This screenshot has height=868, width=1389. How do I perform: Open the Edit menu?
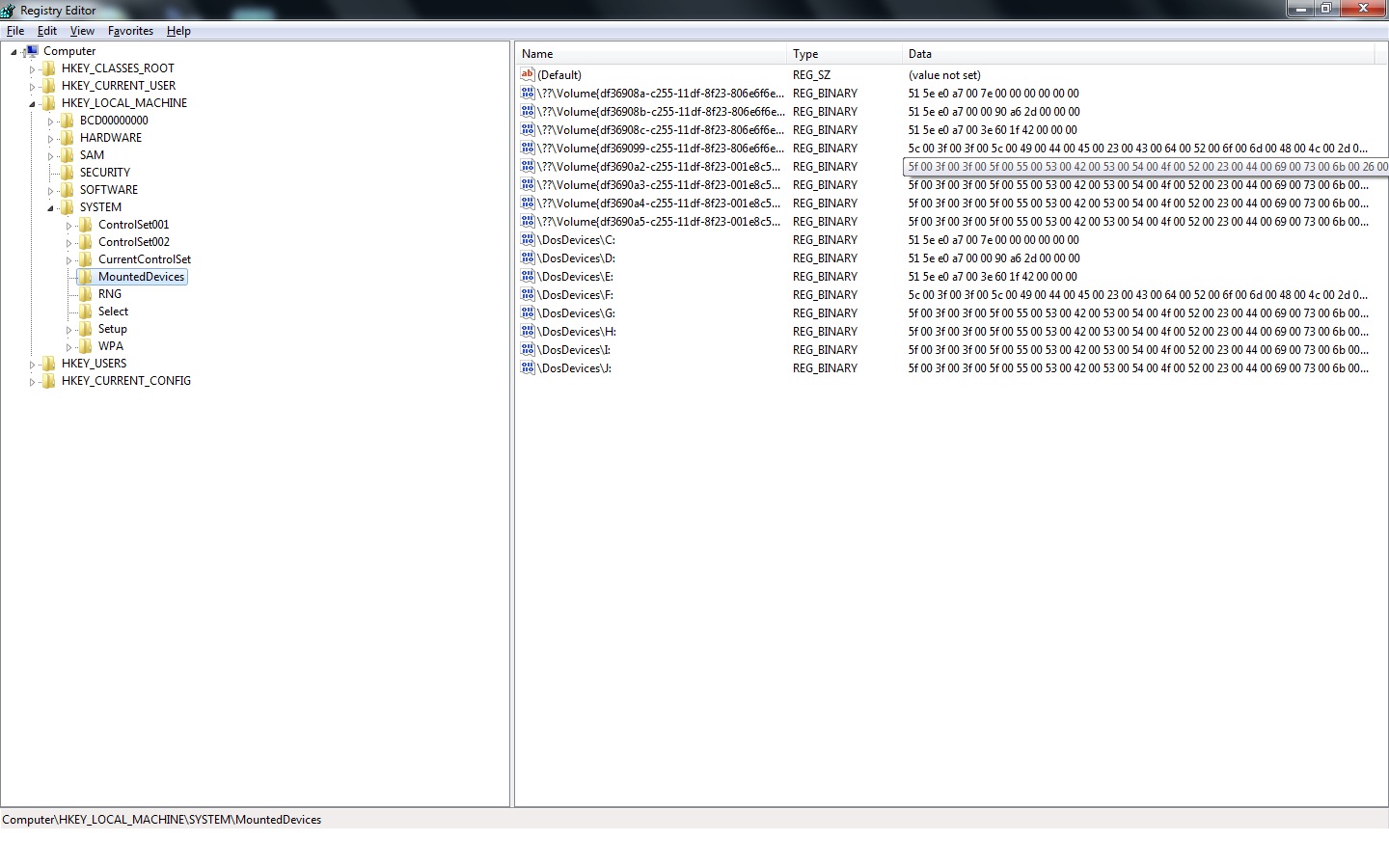click(47, 31)
